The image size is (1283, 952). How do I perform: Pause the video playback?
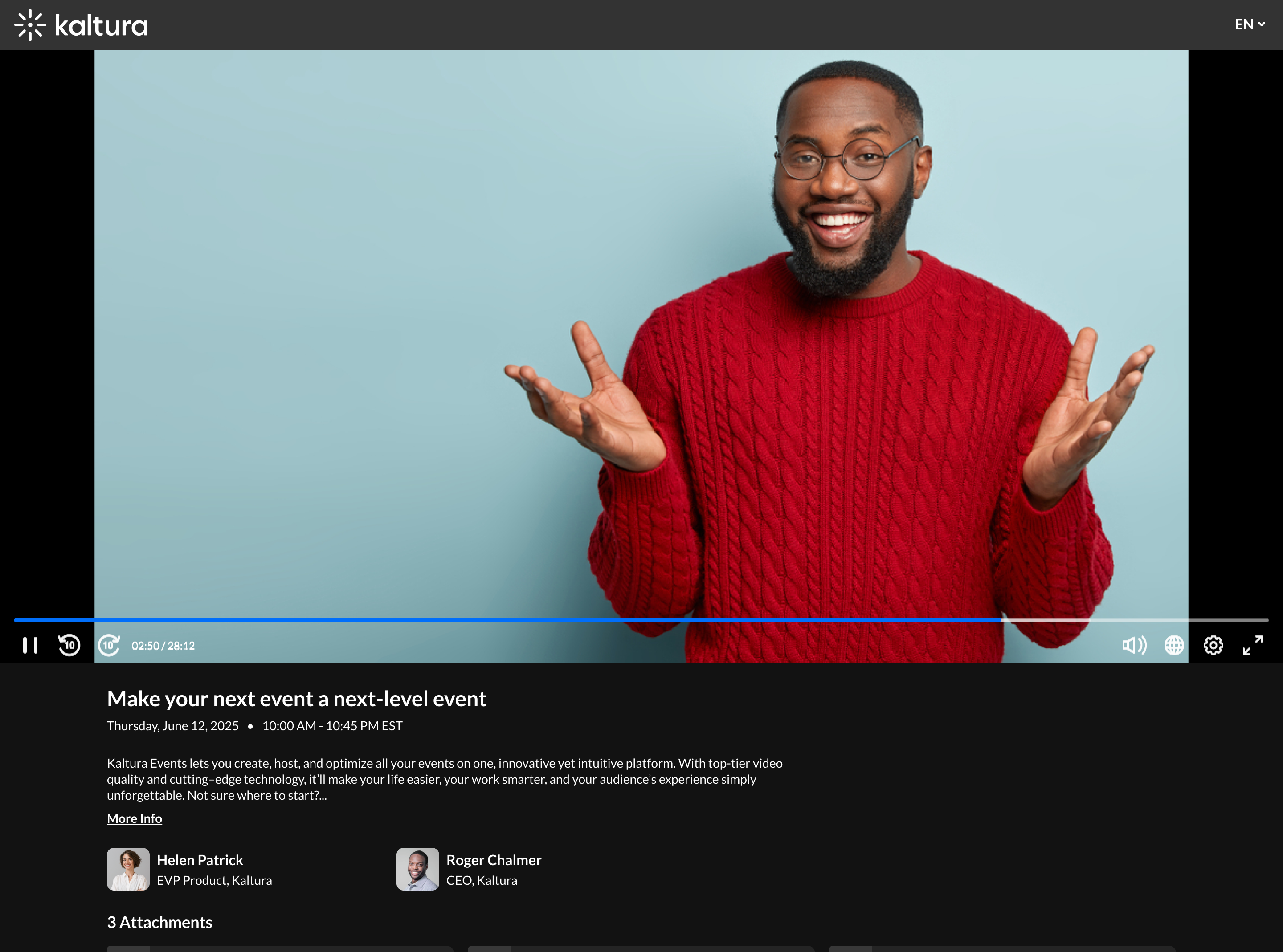click(x=30, y=645)
